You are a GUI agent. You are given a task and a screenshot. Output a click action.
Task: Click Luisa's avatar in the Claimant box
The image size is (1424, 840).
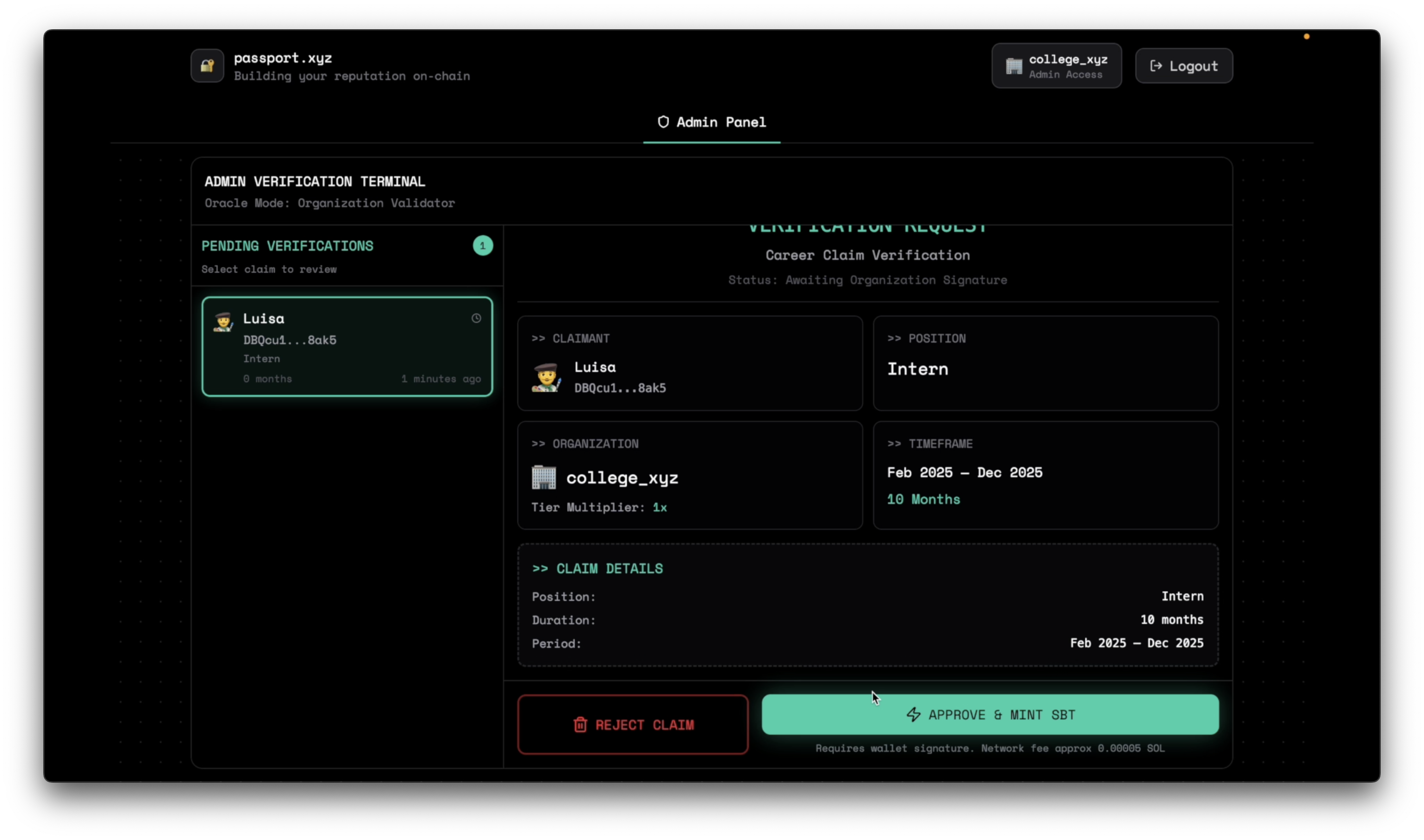point(546,377)
